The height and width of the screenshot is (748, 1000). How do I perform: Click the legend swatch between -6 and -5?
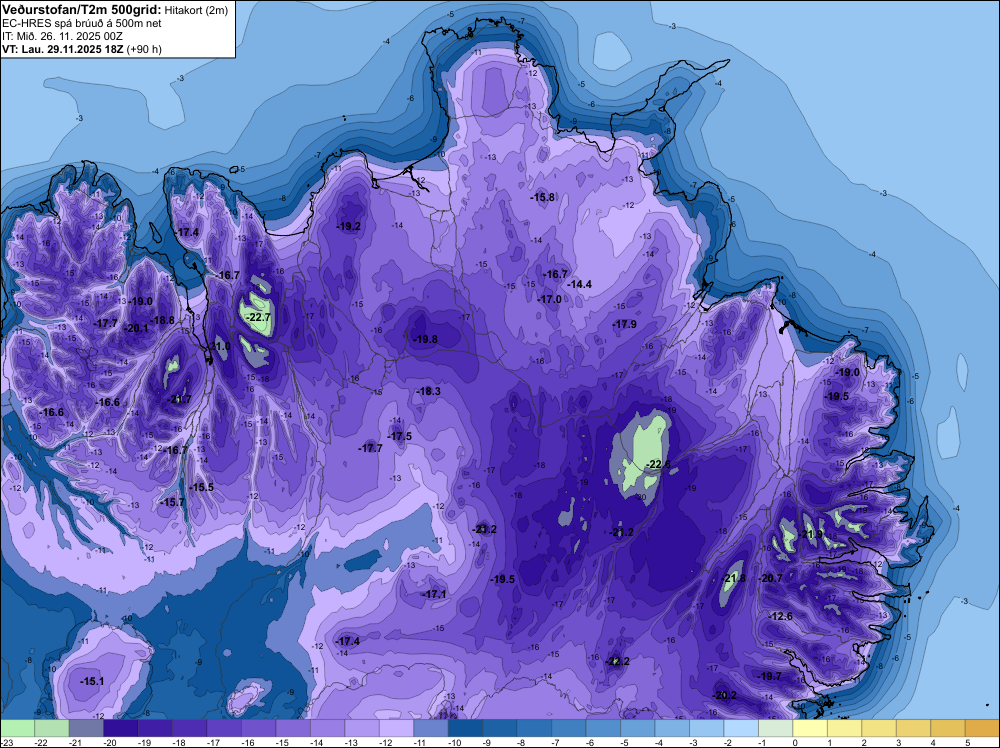click(603, 728)
